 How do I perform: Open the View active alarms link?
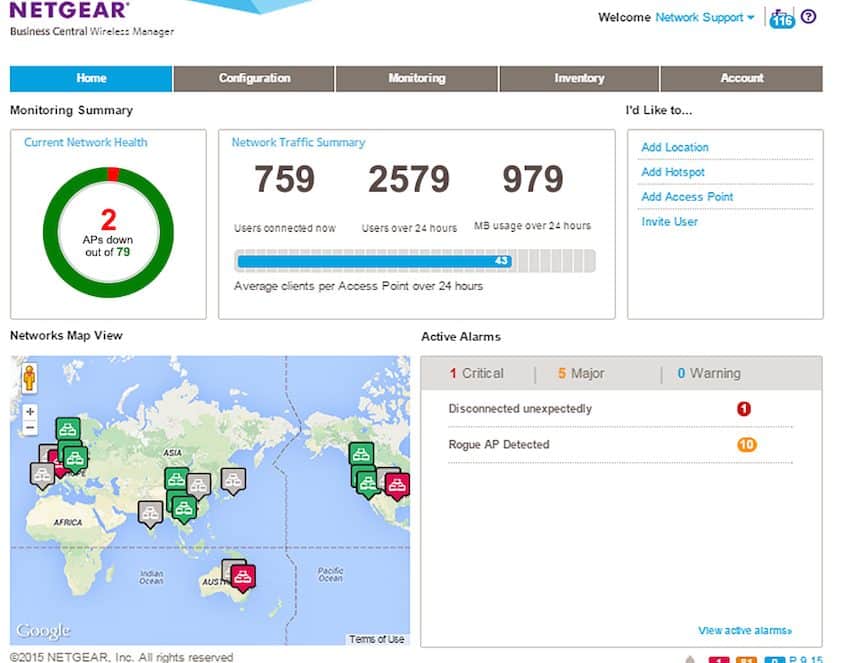pyautogui.click(x=745, y=631)
